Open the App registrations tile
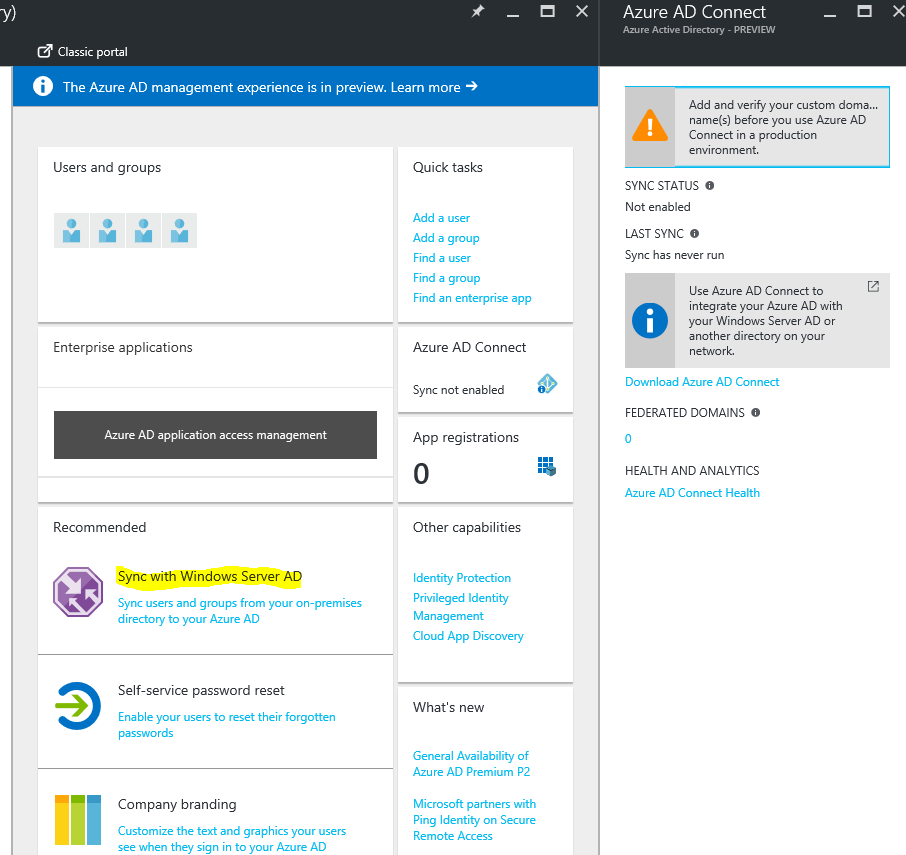The width and height of the screenshot is (906, 855). [485, 459]
